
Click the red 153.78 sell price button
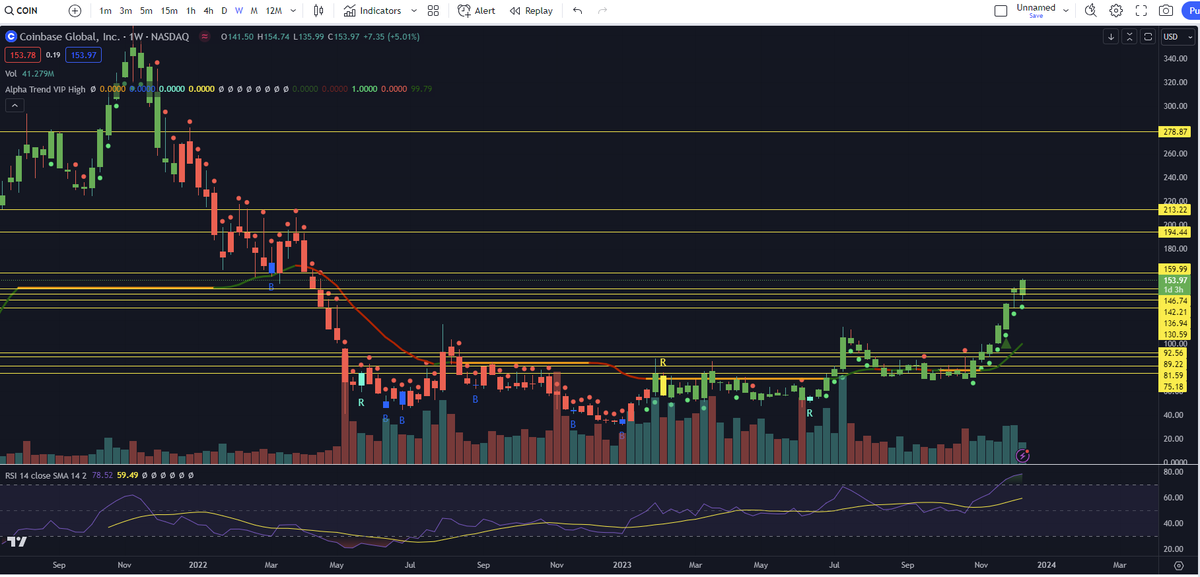click(x=23, y=55)
